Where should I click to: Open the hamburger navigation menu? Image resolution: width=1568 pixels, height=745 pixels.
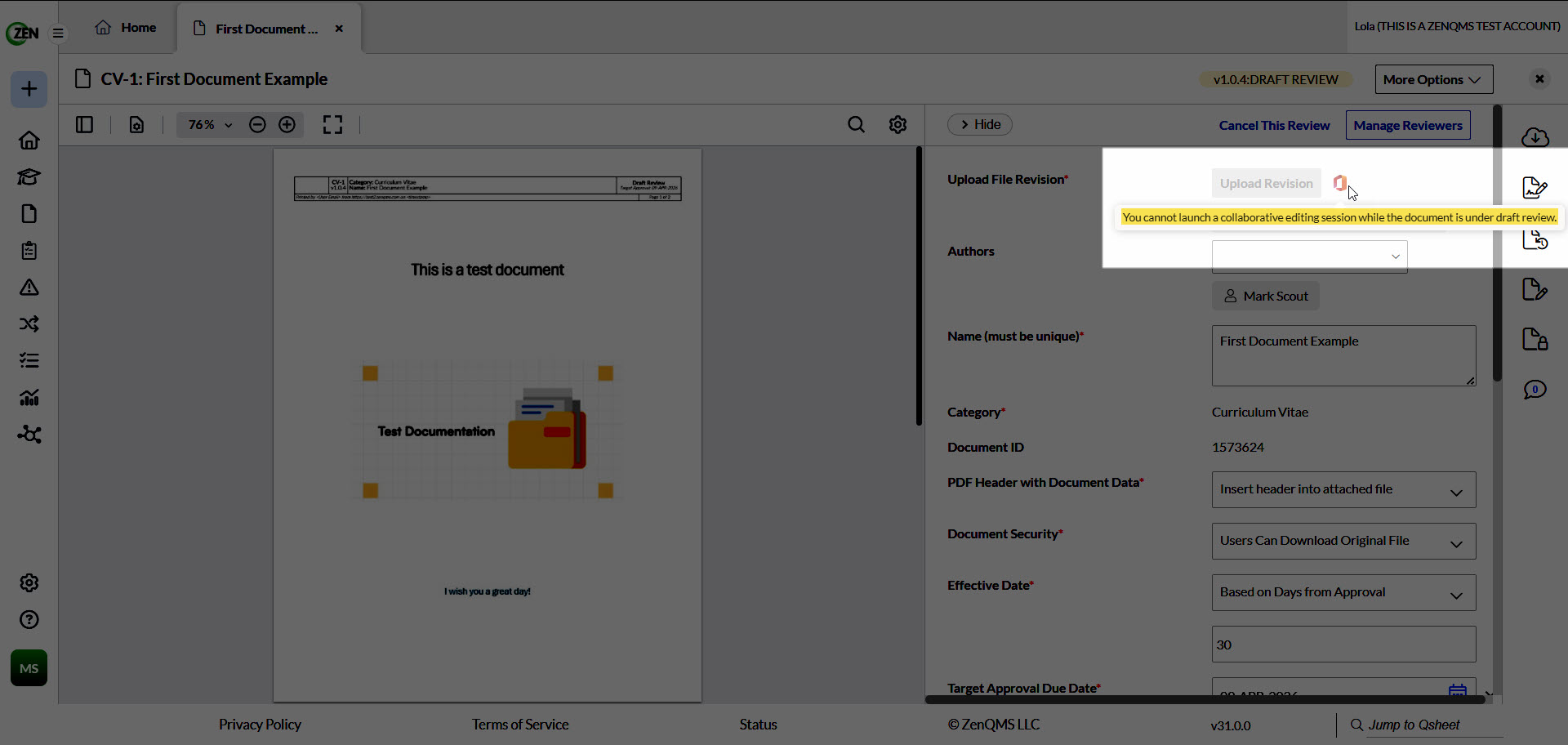[x=58, y=33]
